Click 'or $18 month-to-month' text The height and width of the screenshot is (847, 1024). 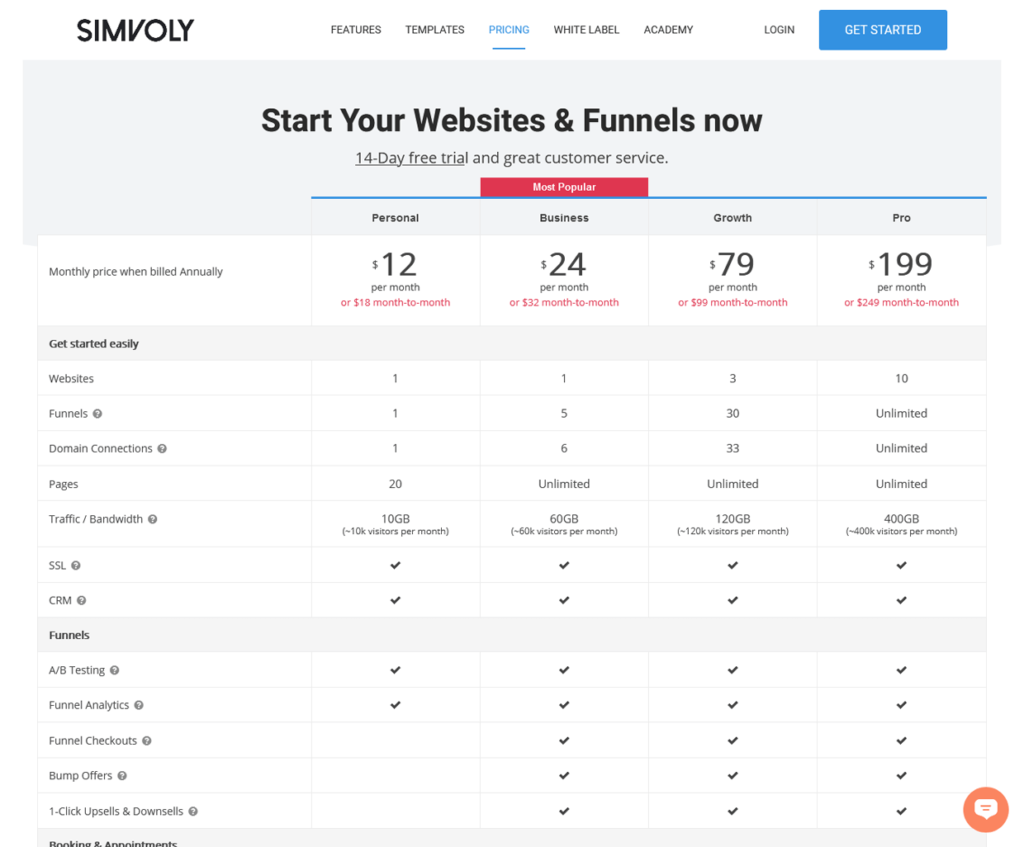[x=395, y=302]
